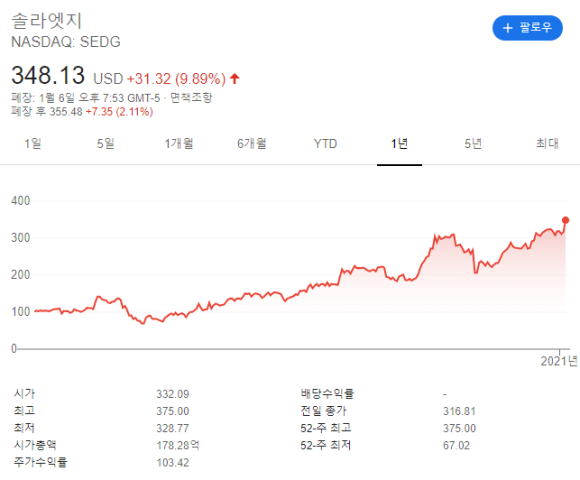Viewport: 580px width, 480px height.
Task: Switch to the 6개월 chart tab
Action: tap(252, 143)
